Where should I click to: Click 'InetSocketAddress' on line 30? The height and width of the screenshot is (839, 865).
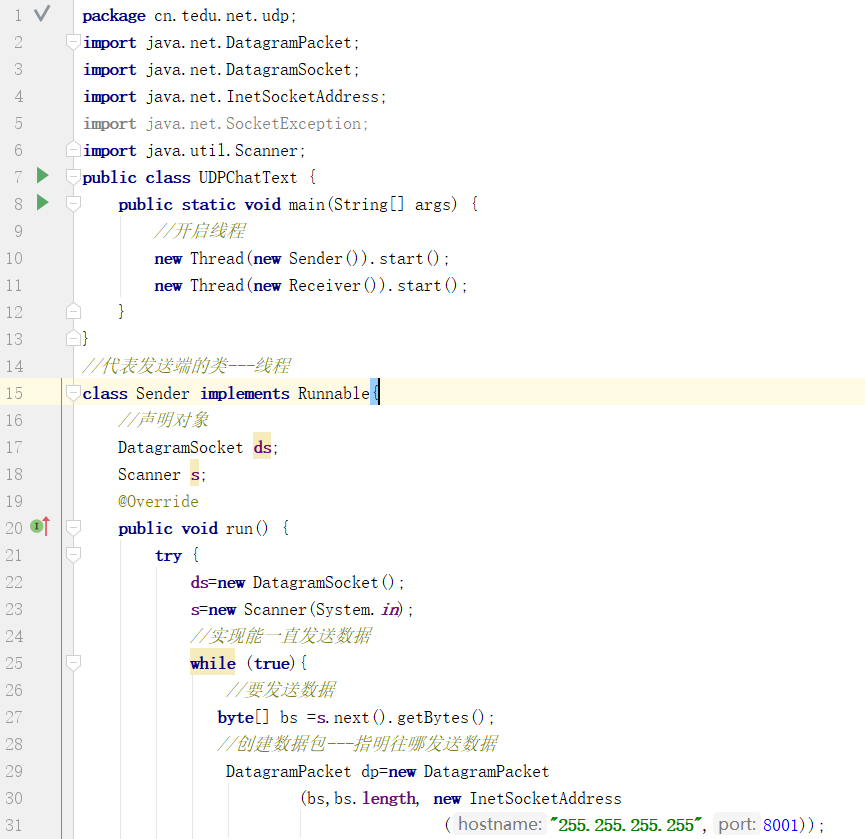pyautogui.click(x=546, y=799)
